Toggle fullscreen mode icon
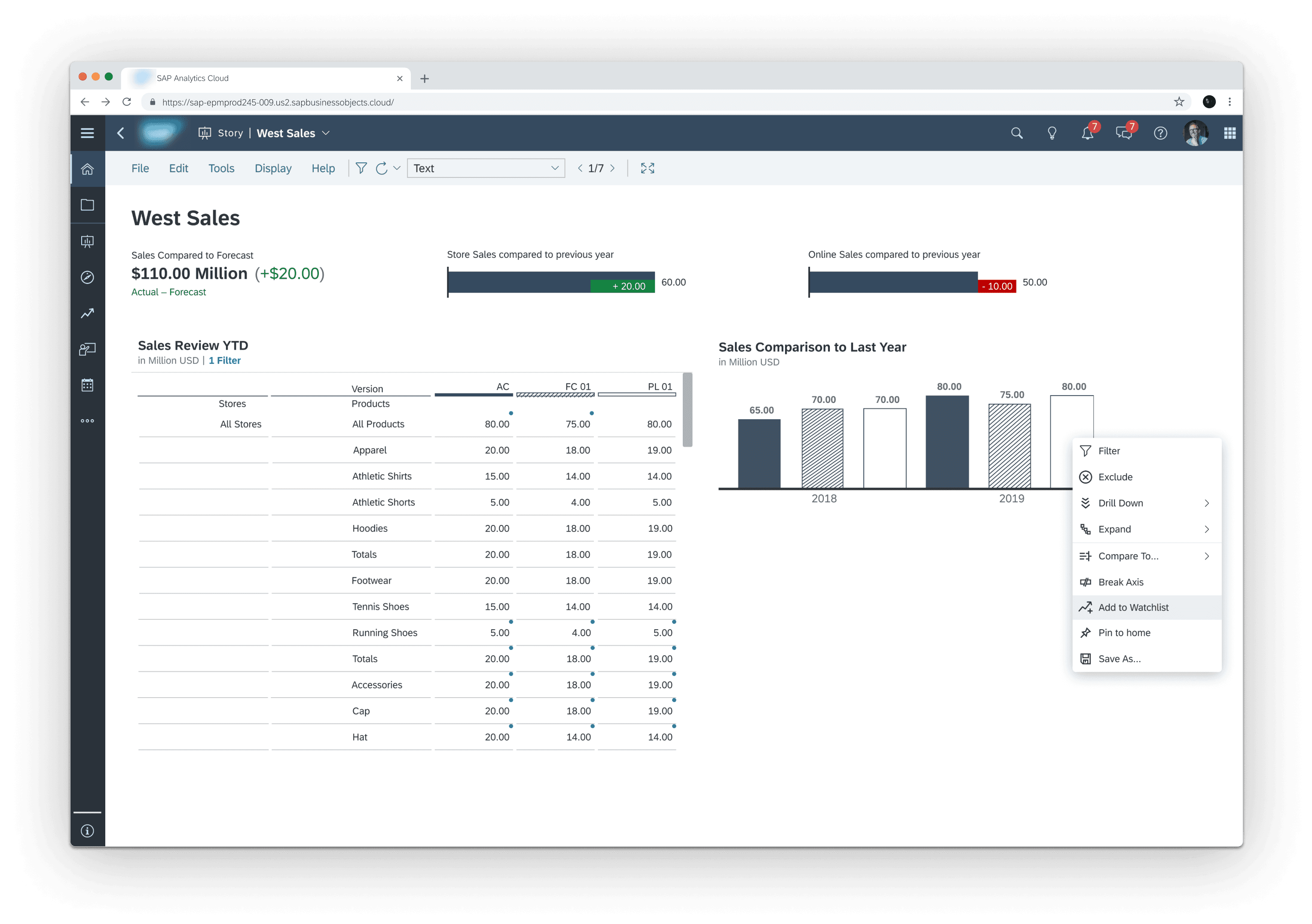The width and height of the screenshot is (1312, 924). [648, 168]
